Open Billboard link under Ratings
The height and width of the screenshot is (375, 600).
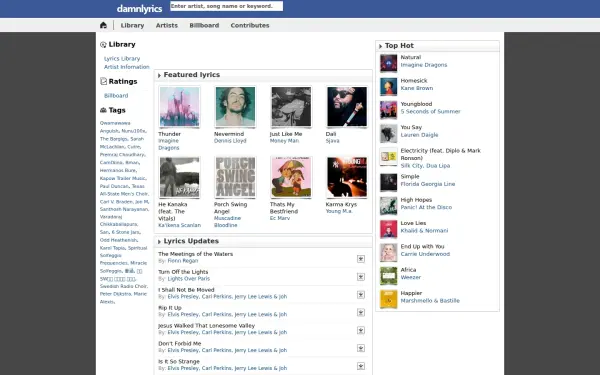click(x=116, y=96)
